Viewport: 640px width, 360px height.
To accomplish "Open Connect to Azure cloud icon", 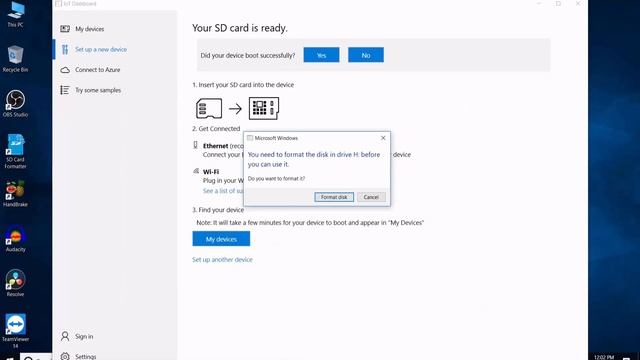I will 65,70.
